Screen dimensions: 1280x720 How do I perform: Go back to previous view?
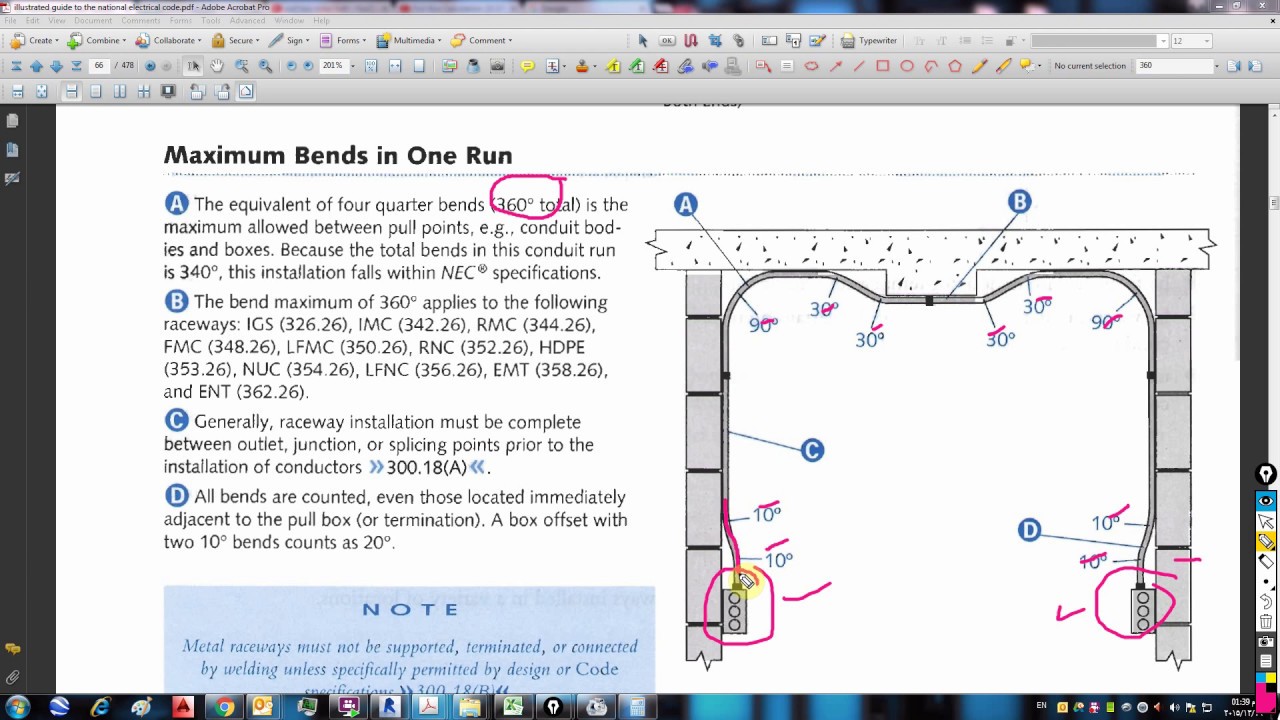(x=150, y=66)
